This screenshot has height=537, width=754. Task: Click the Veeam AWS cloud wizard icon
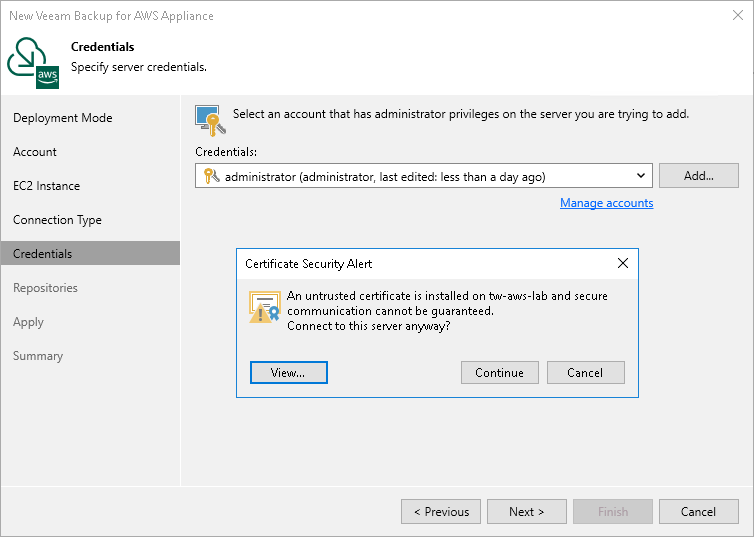[33, 62]
